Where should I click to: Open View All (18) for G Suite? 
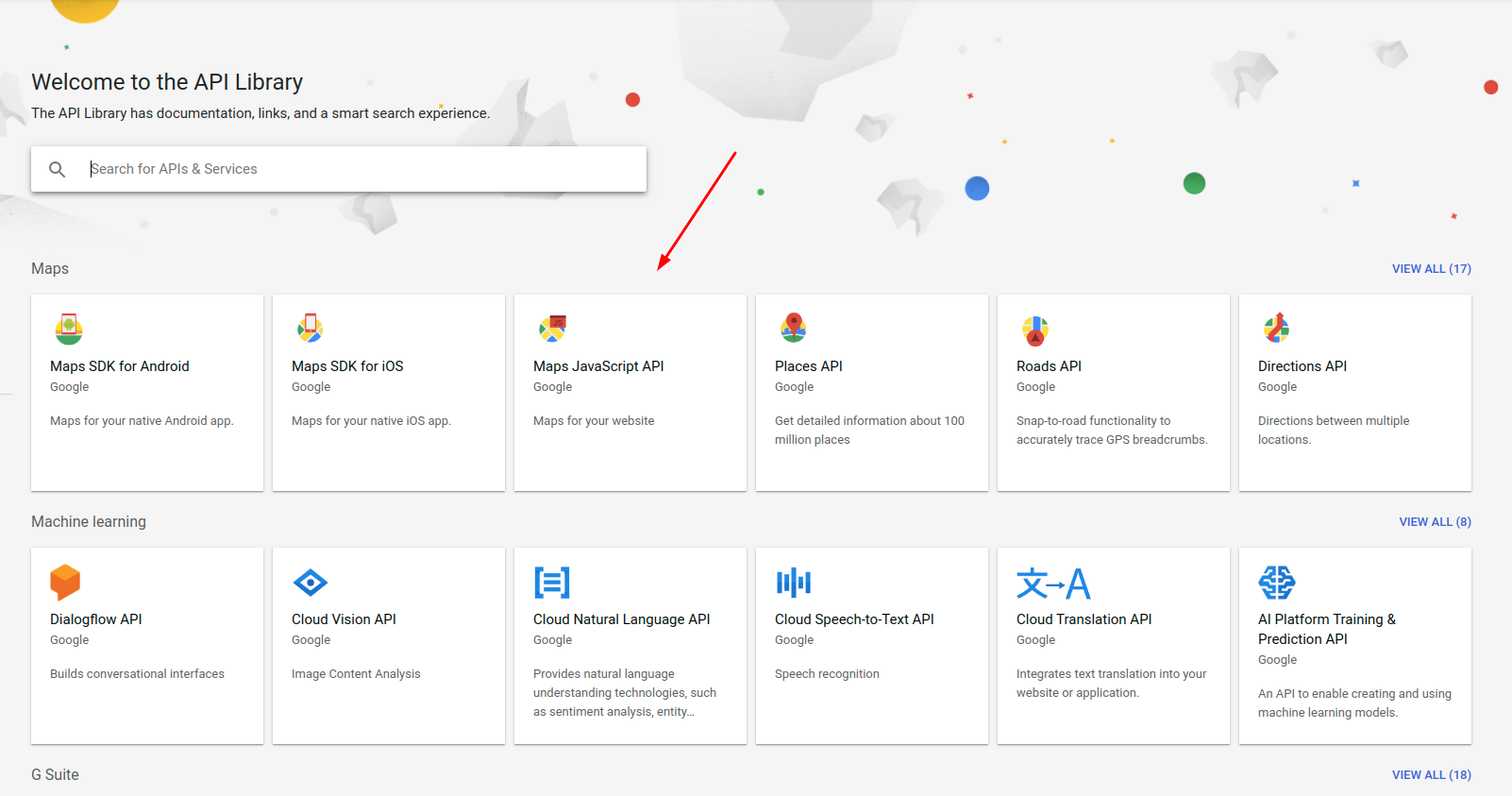point(1431,775)
